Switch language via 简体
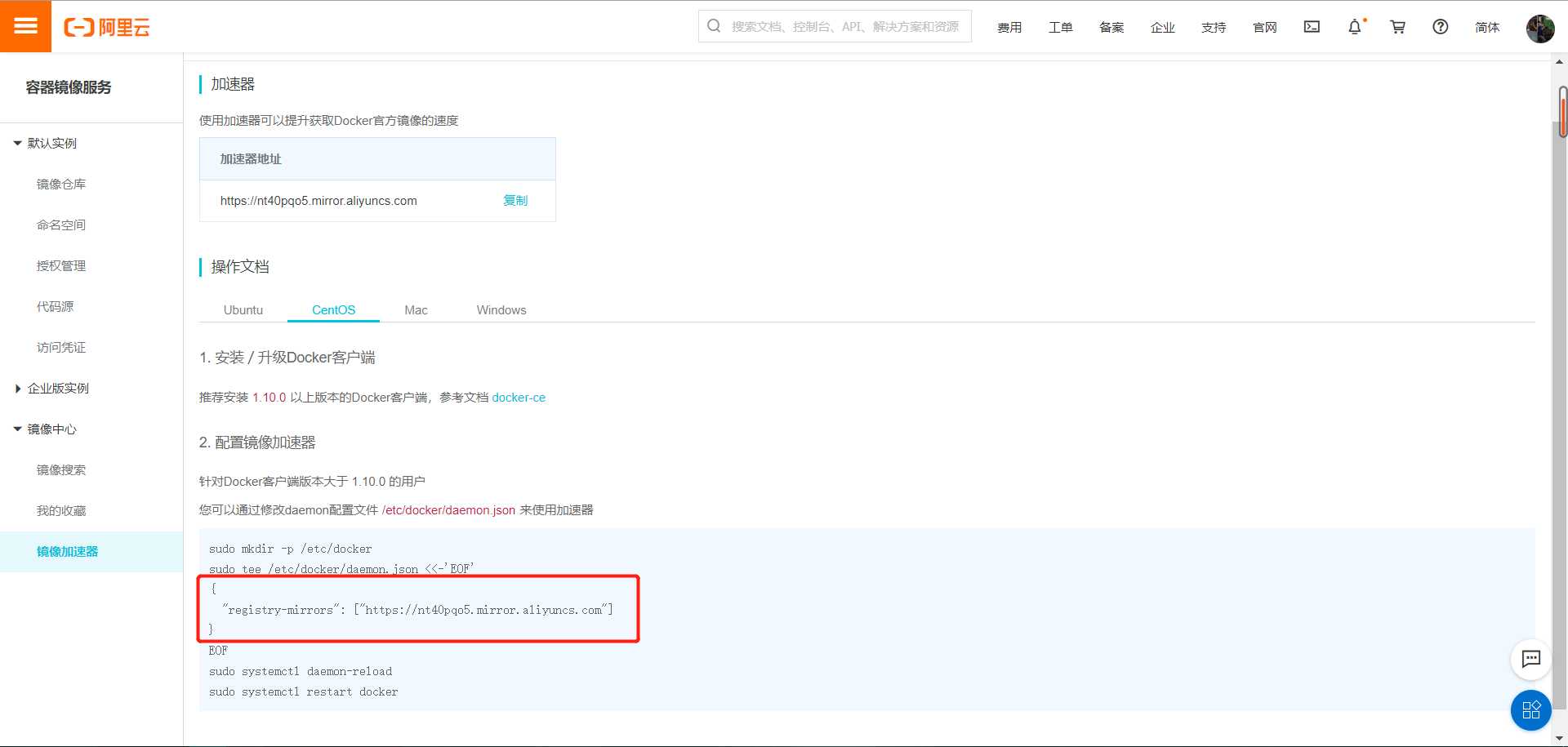1568x747 pixels. (x=1487, y=28)
